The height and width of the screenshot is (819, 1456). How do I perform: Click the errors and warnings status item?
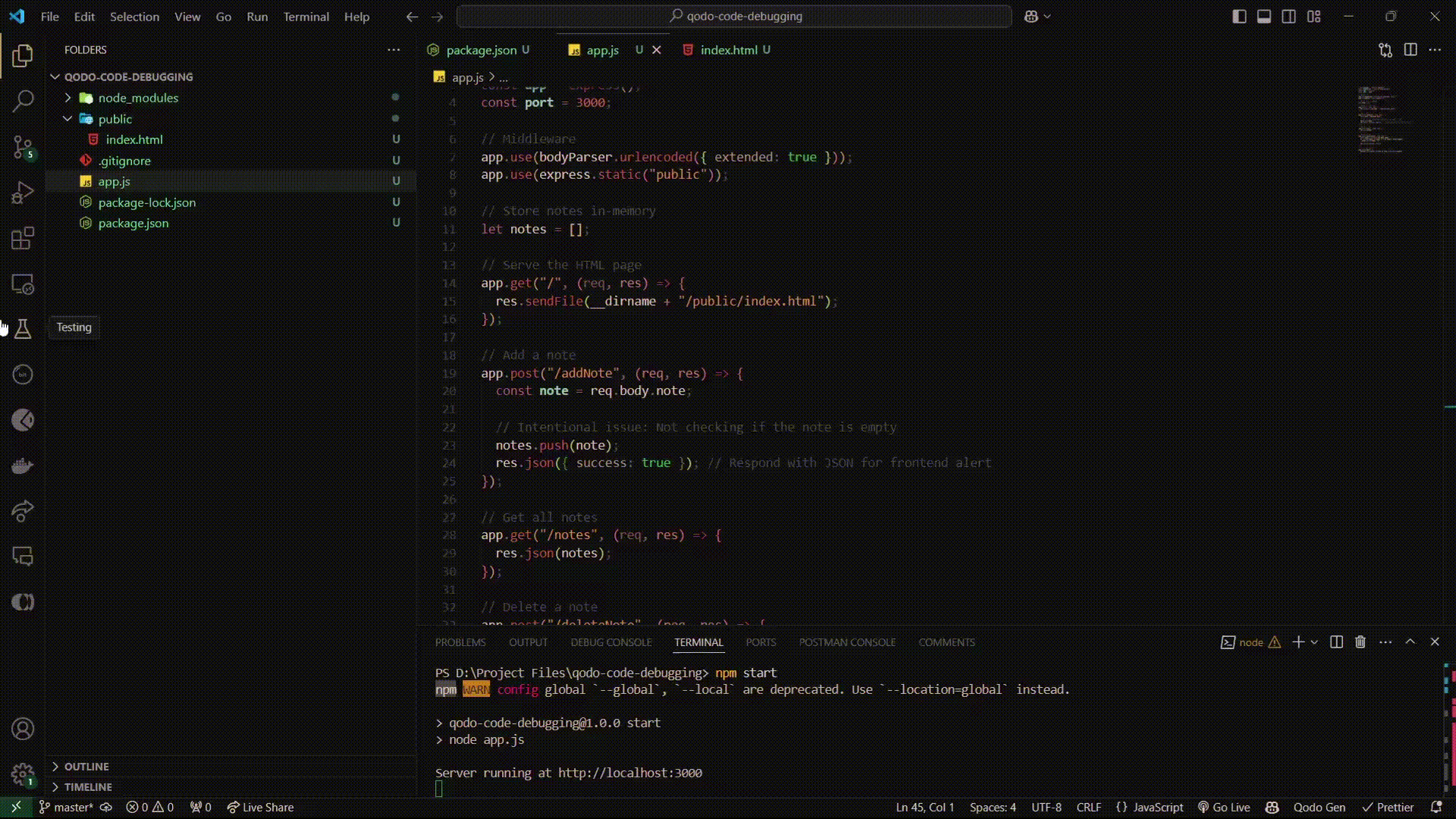(150, 808)
